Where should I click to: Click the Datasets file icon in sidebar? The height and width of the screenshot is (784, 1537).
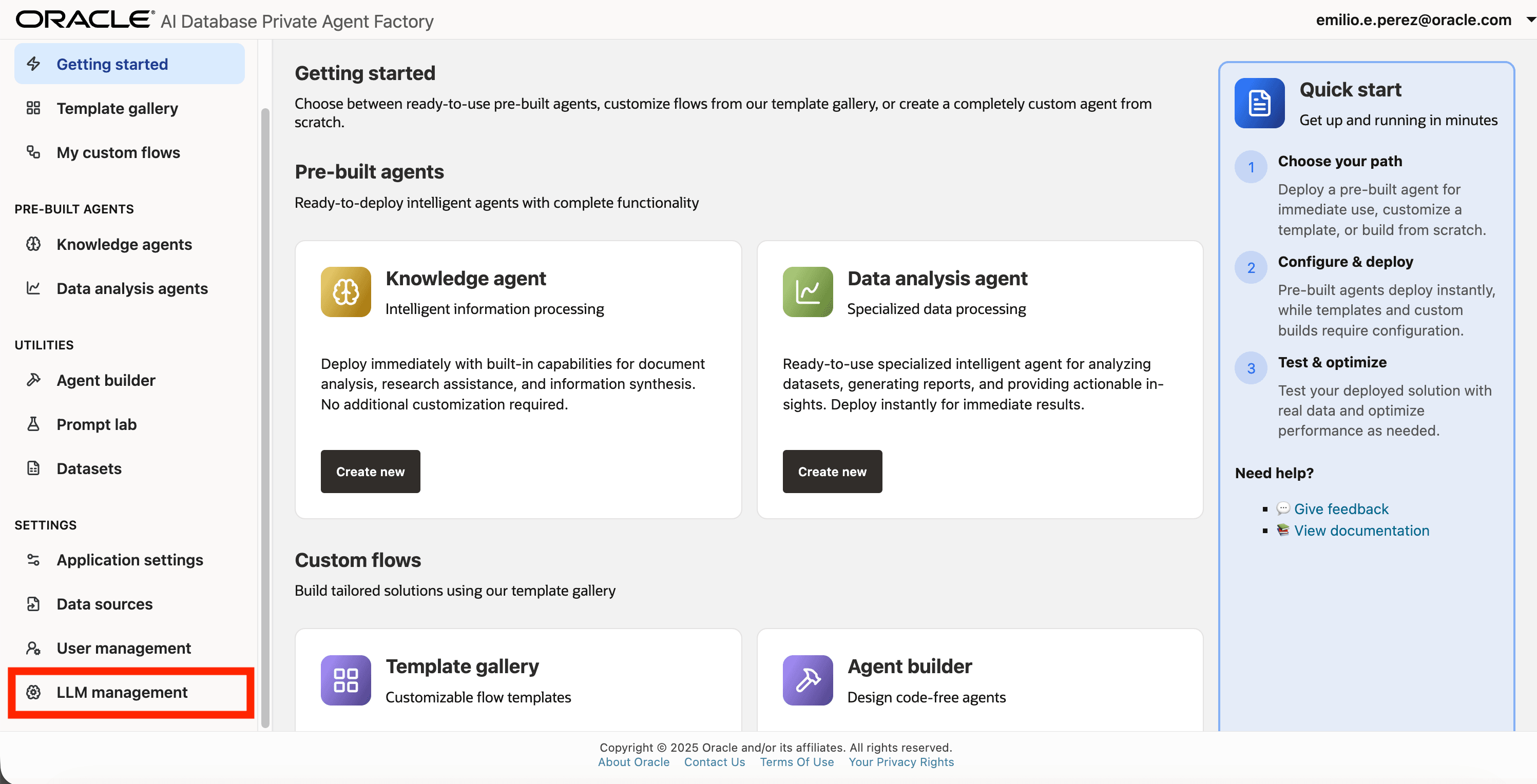[33, 468]
